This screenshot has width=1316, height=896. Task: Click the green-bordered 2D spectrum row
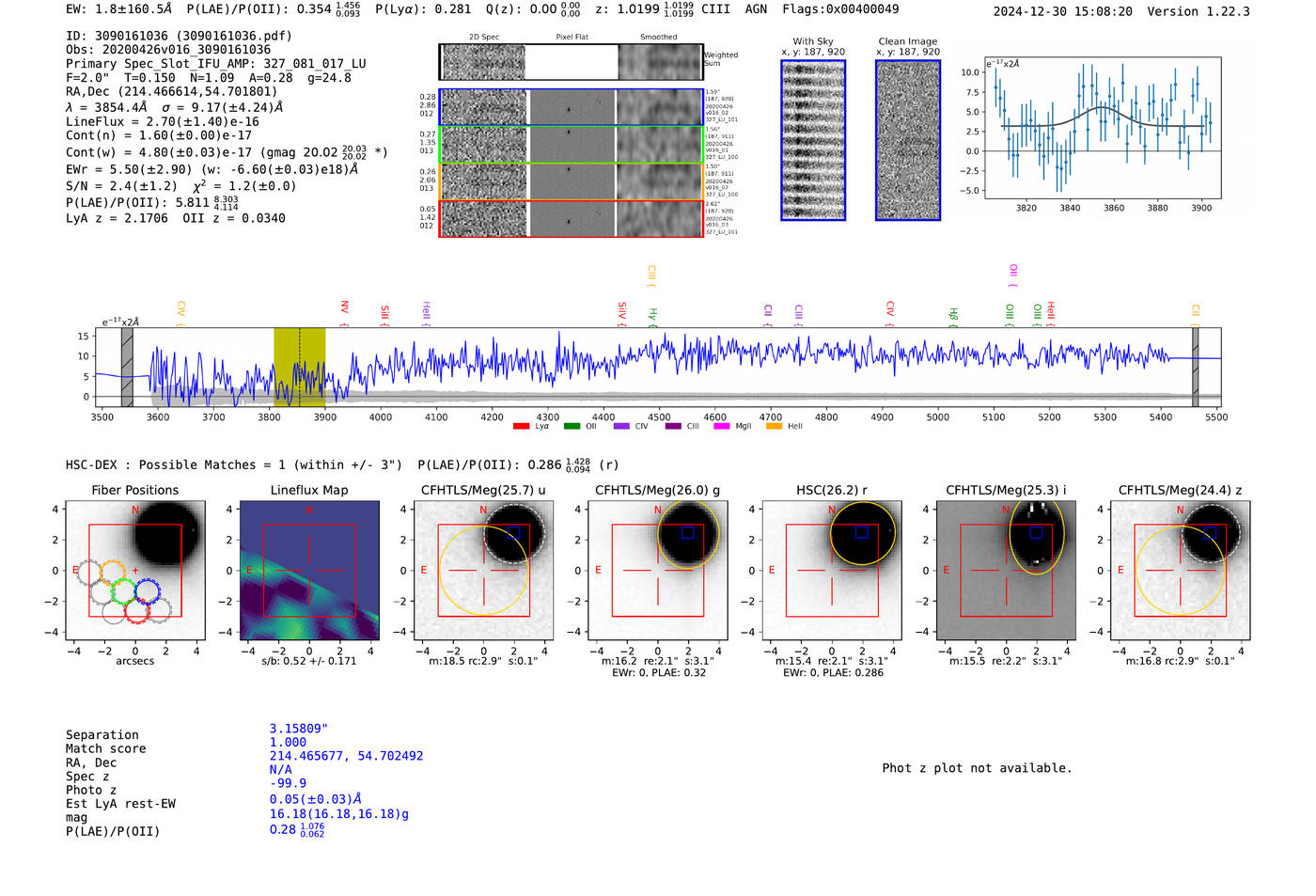[571, 145]
